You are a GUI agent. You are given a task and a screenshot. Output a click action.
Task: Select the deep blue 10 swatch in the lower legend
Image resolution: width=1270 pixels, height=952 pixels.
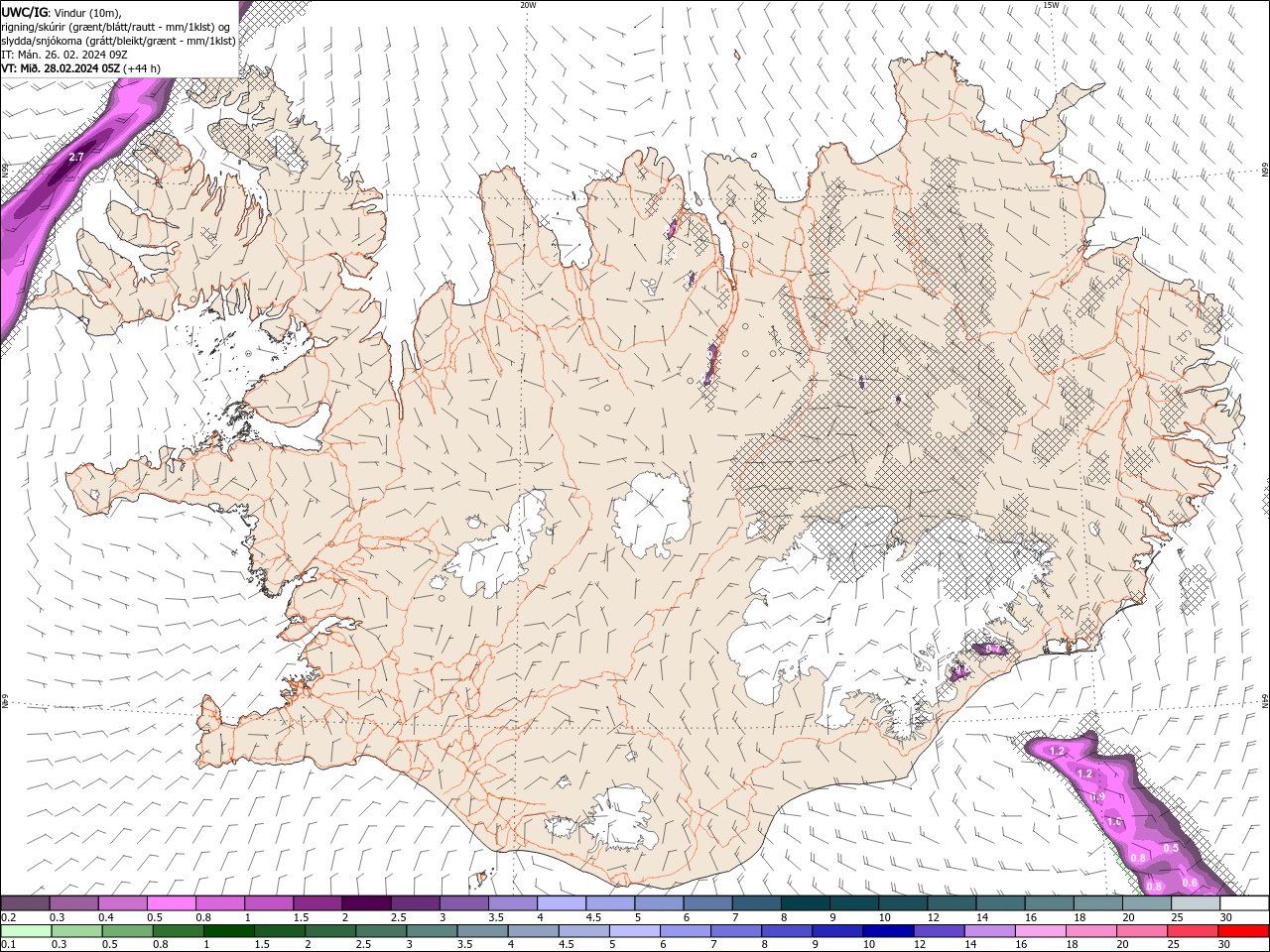[888, 931]
